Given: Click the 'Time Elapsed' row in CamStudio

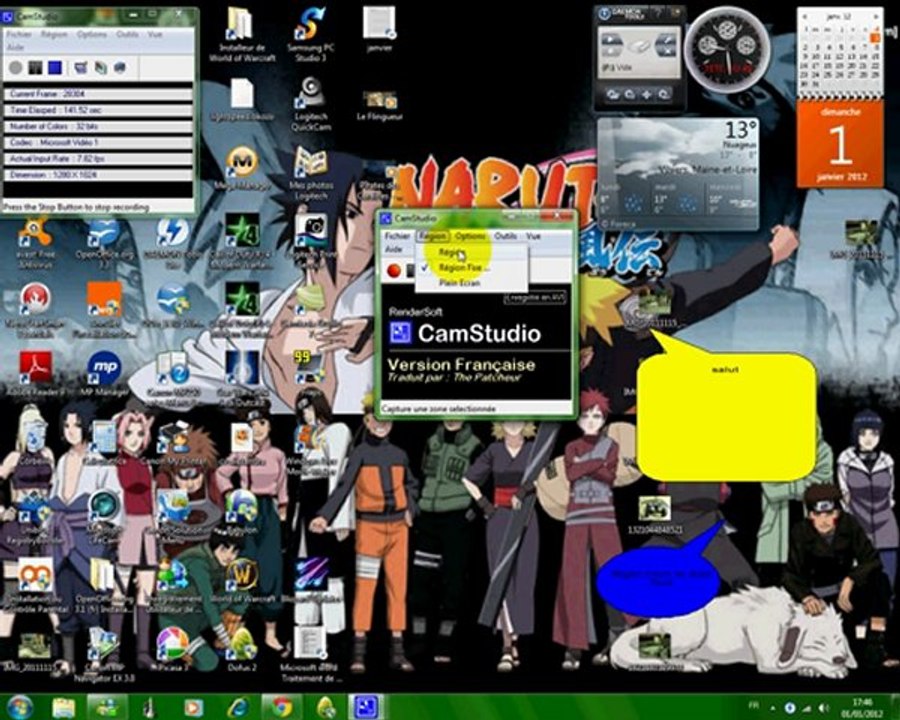Looking at the screenshot, I should [98, 110].
